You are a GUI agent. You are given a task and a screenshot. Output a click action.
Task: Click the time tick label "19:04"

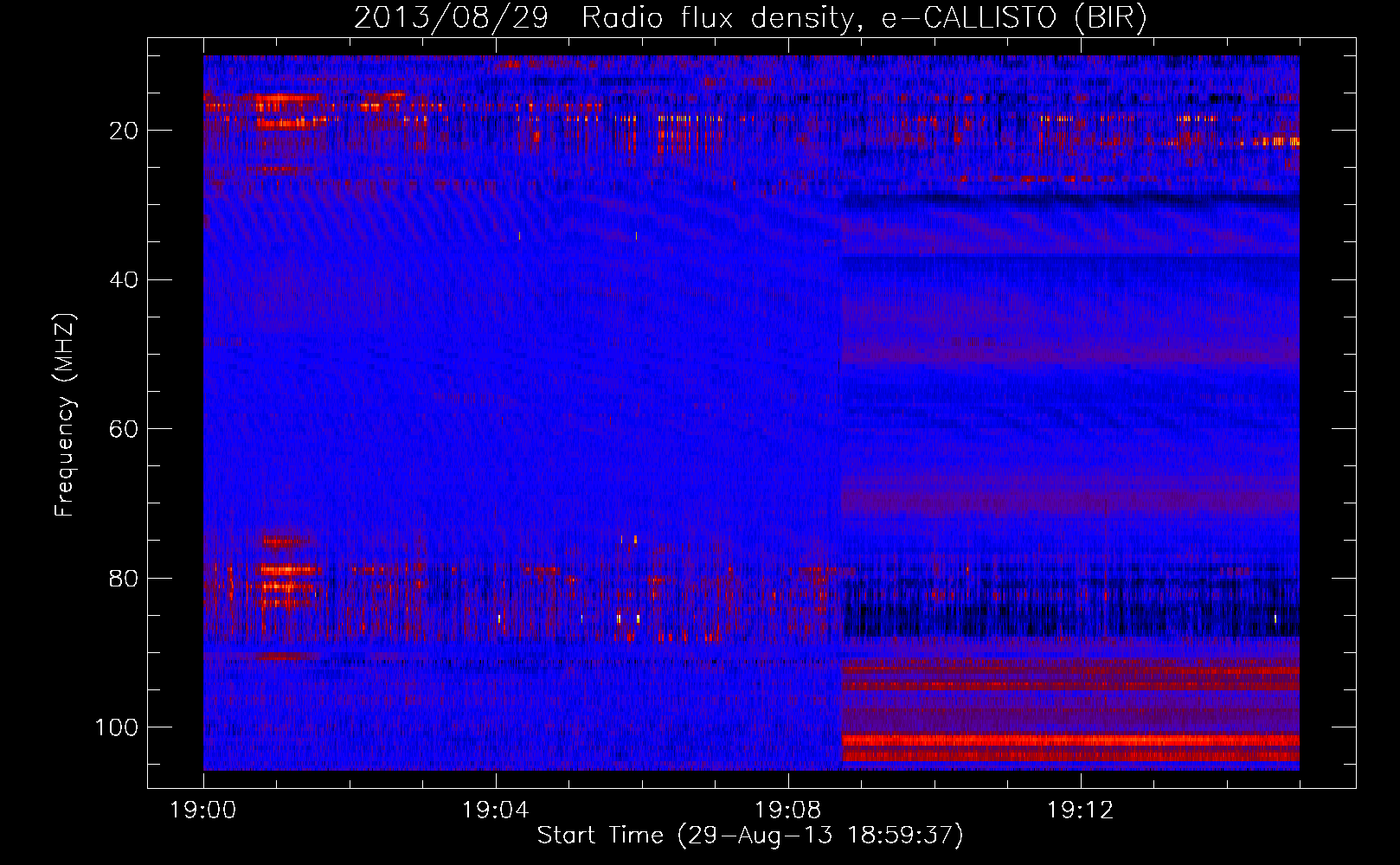point(496,811)
